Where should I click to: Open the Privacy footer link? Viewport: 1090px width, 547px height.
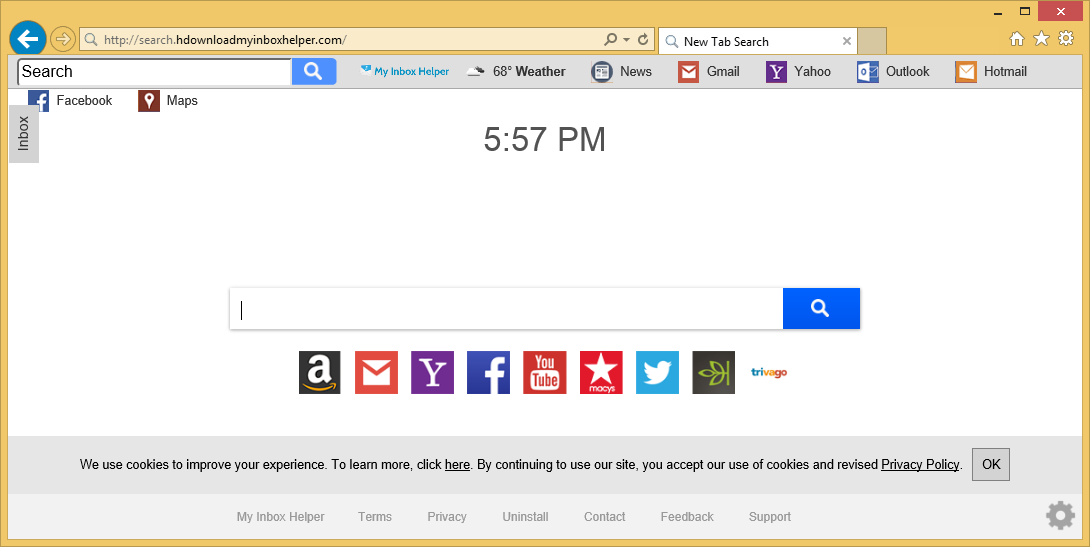[x=447, y=516]
